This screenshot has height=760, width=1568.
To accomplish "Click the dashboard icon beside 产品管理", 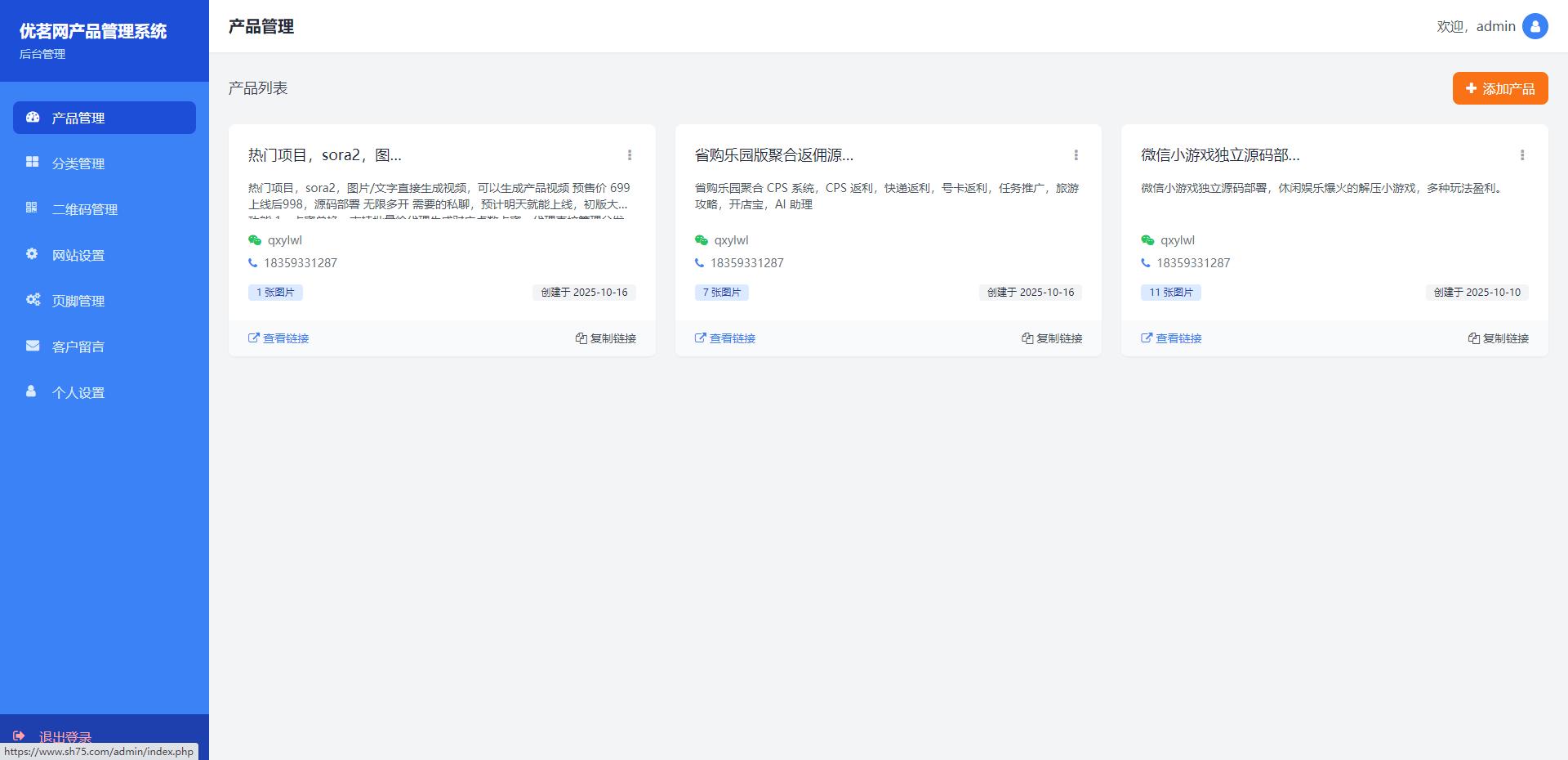I will [x=33, y=118].
